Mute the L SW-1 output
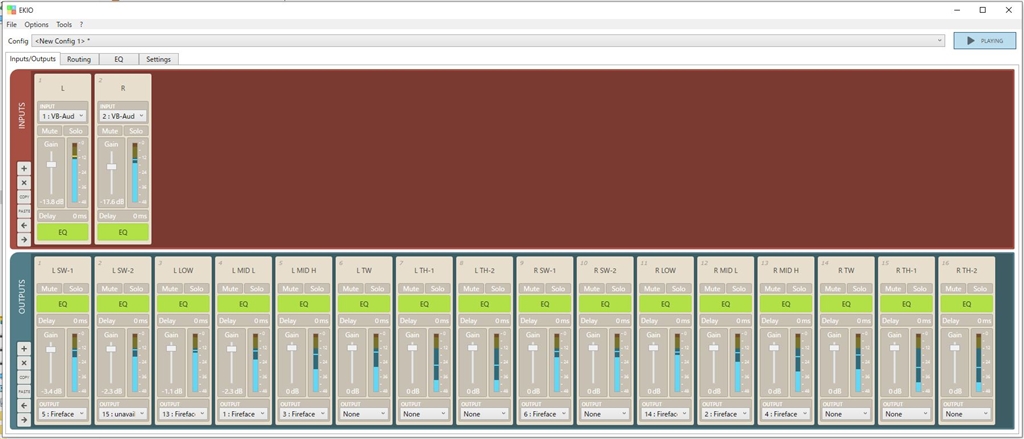 pos(50,288)
